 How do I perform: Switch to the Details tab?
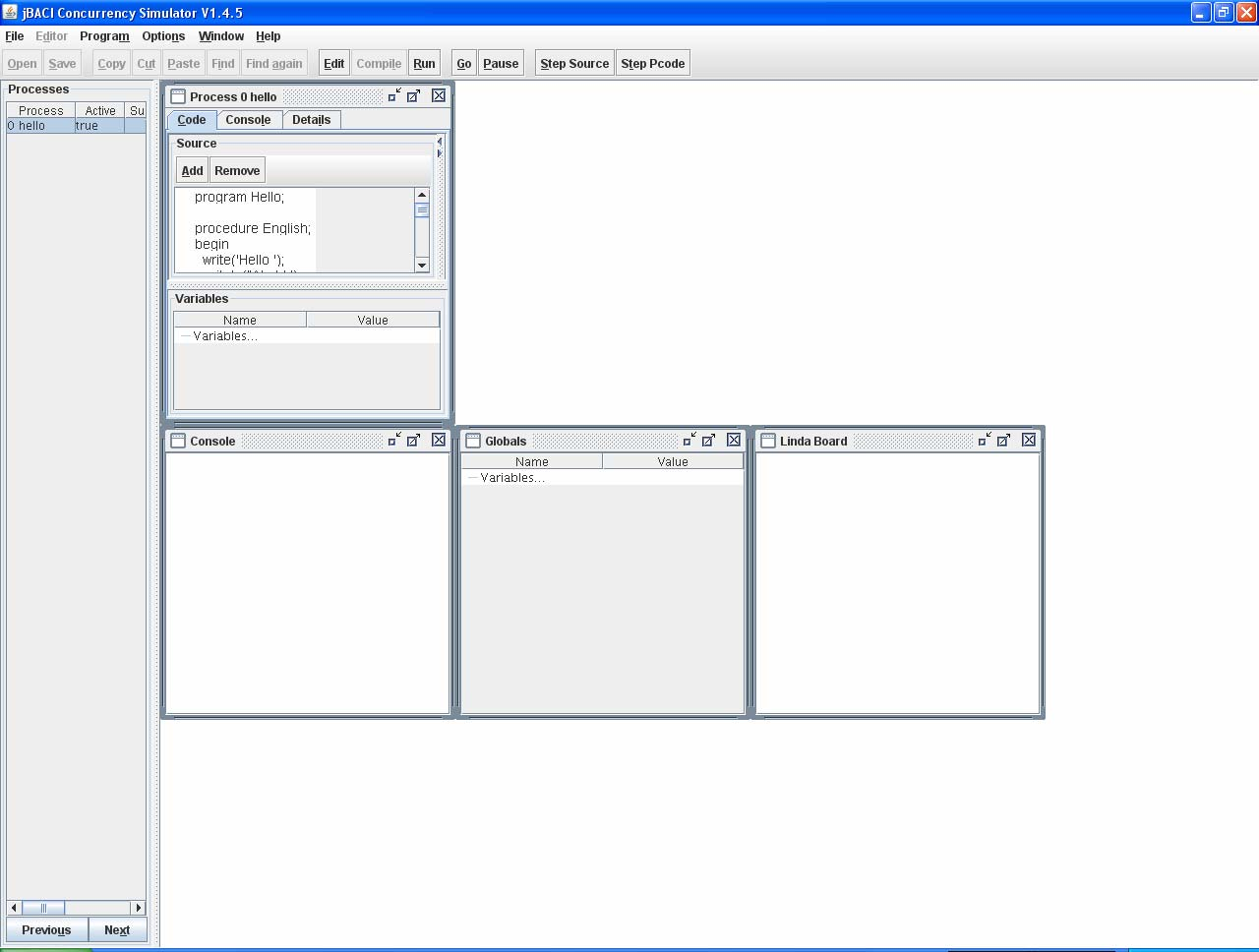coord(312,120)
